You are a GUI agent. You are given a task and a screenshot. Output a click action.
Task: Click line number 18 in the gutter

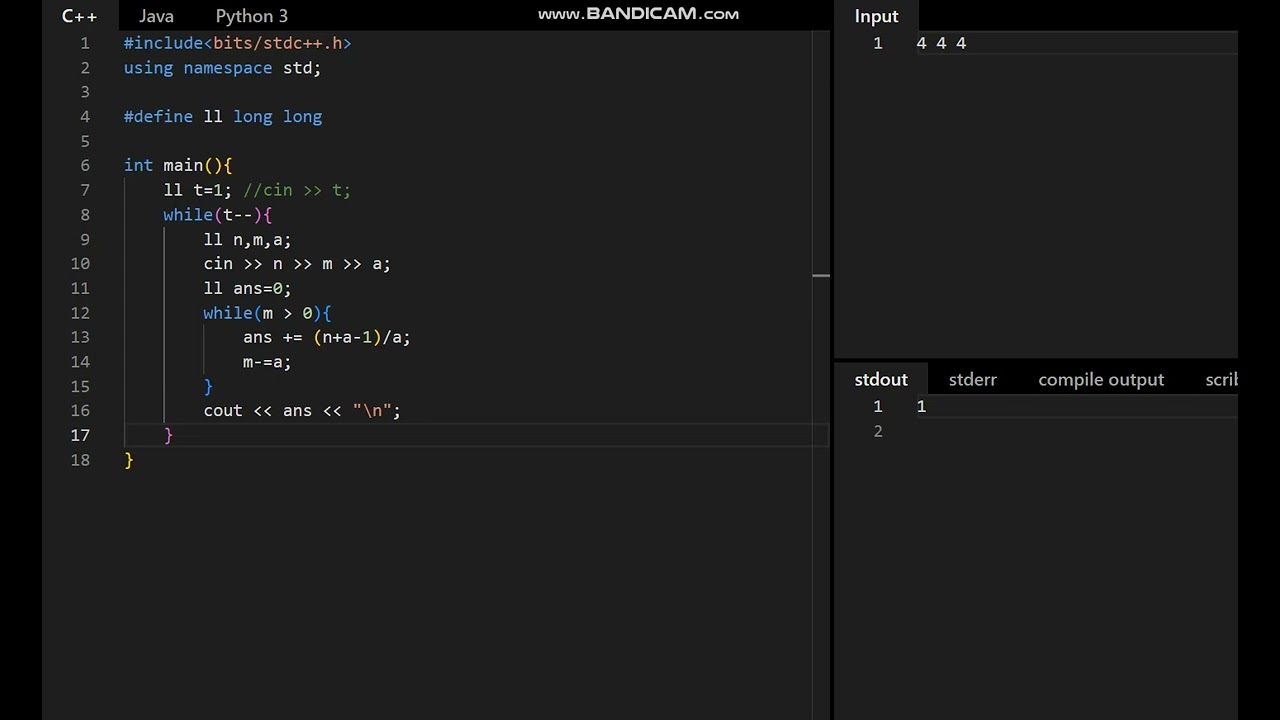pyautogui.click(x=80, y=460)
